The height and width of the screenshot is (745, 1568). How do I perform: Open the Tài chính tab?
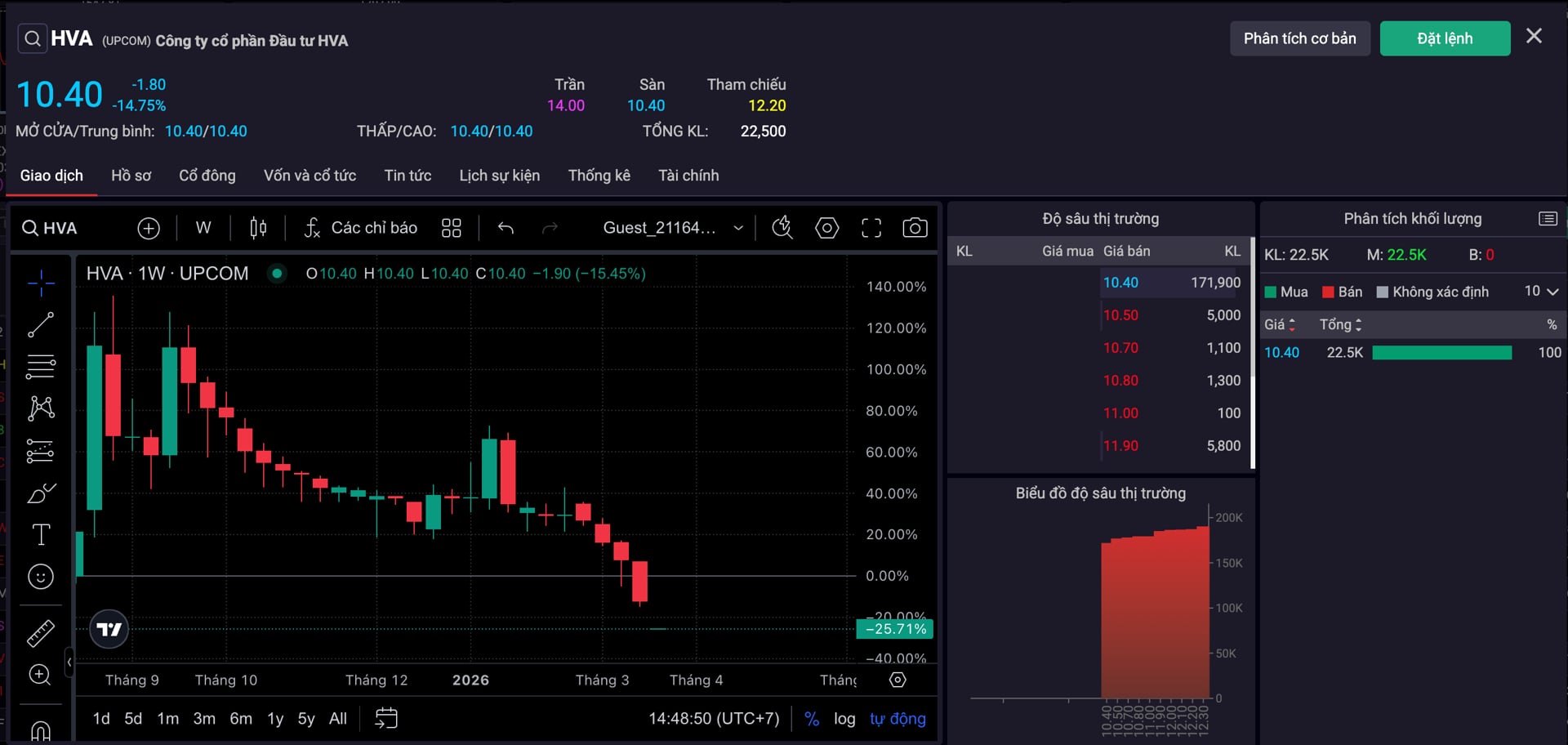click(688, 176)
